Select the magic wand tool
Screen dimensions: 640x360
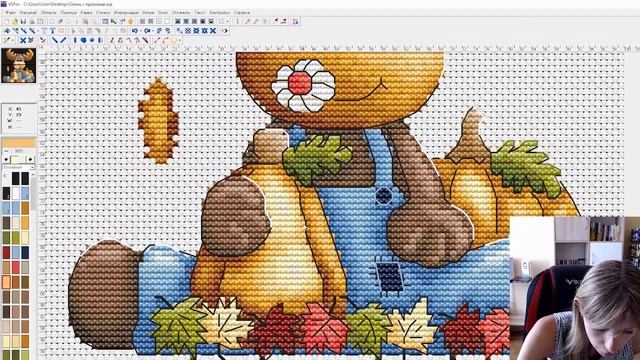(7, 40)
